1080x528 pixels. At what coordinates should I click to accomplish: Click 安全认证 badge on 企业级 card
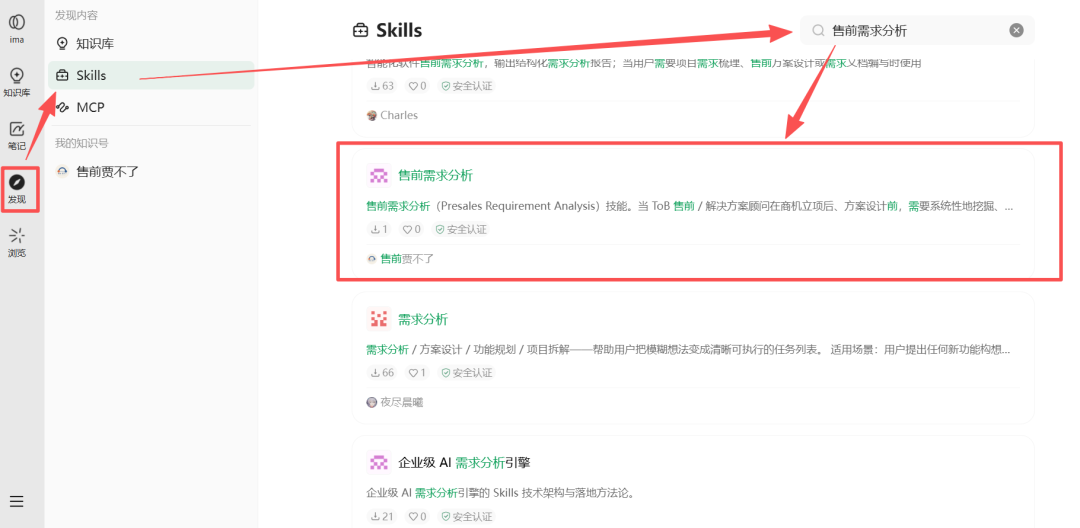coord(467,516)
